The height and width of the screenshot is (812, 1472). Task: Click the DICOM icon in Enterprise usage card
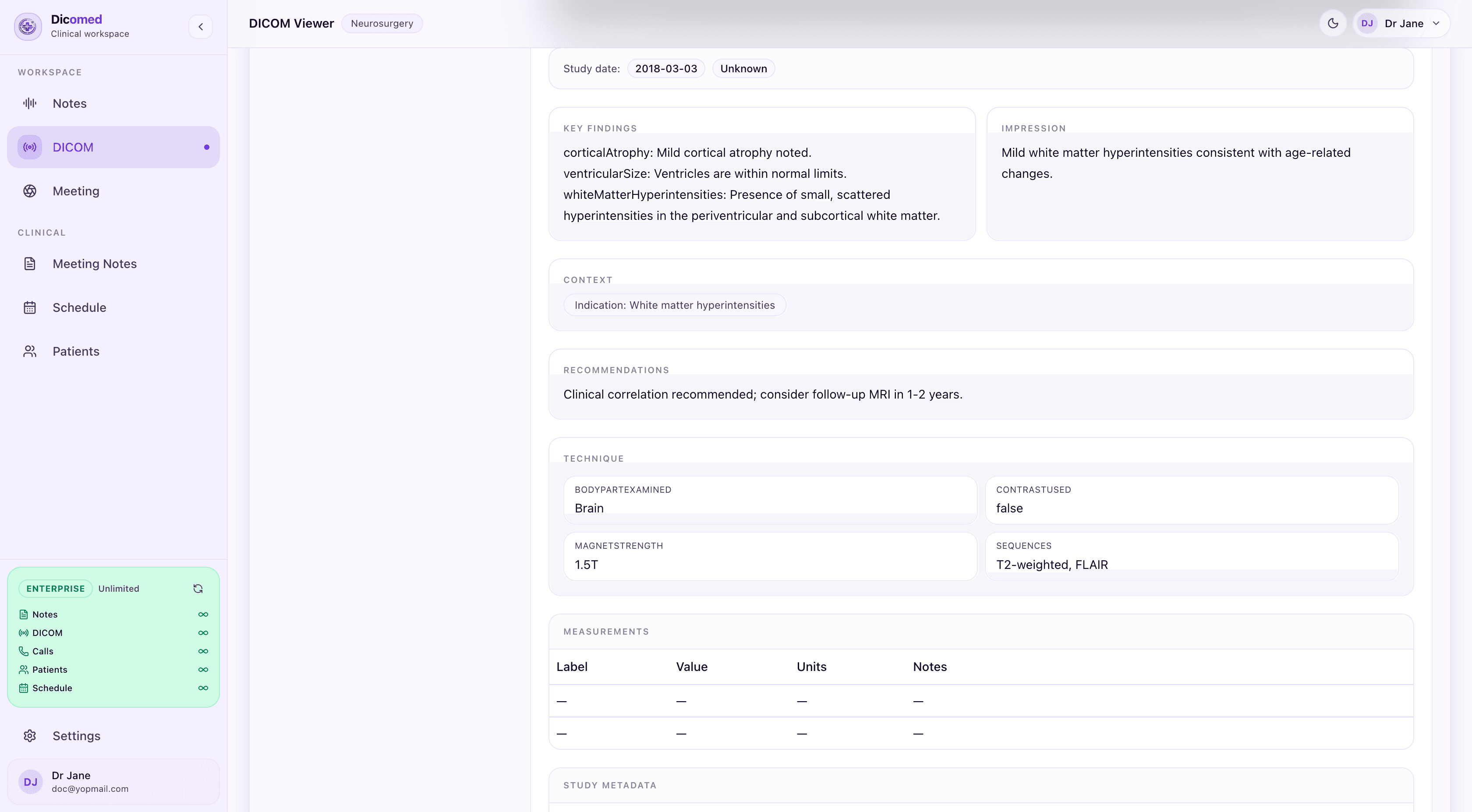point(23,632)
